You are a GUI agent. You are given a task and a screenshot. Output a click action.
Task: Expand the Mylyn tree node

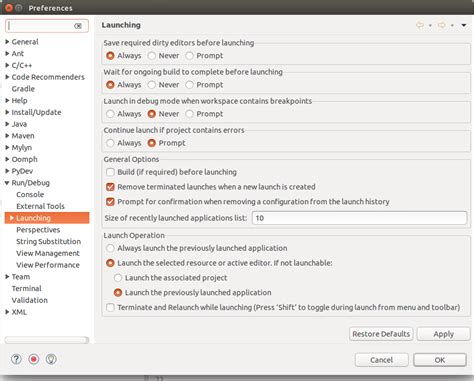(x=7, y=147)
